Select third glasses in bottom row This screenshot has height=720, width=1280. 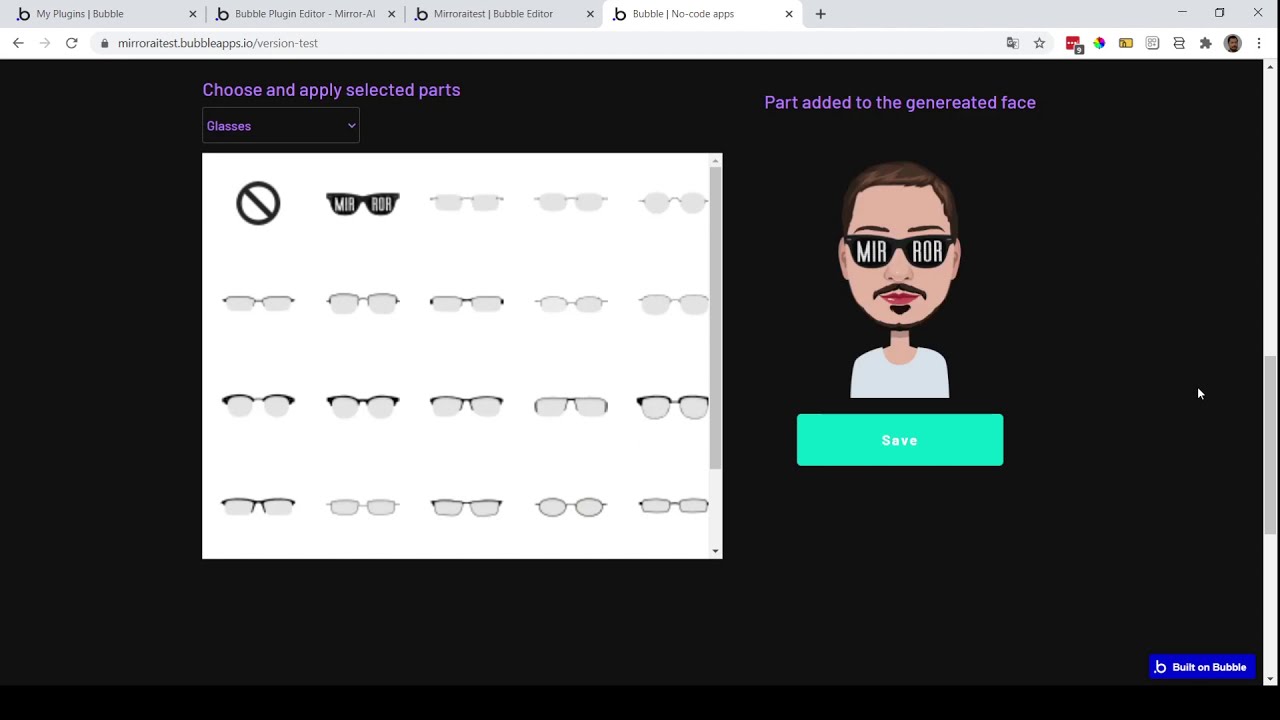[467, 507]
